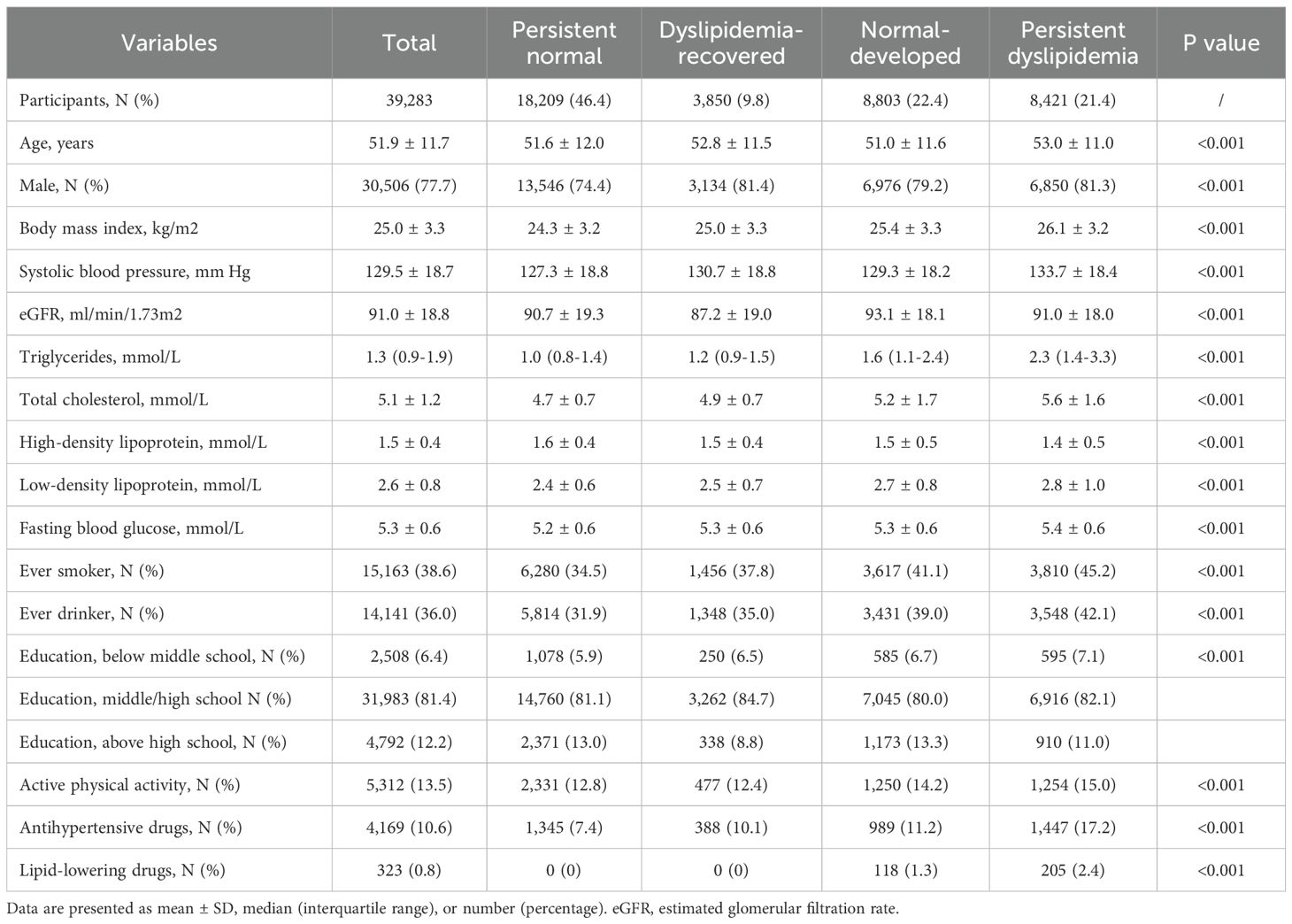Select the Participants, N (%) row label
This screenshot has width=1292, height=924.
coord(89,100)
